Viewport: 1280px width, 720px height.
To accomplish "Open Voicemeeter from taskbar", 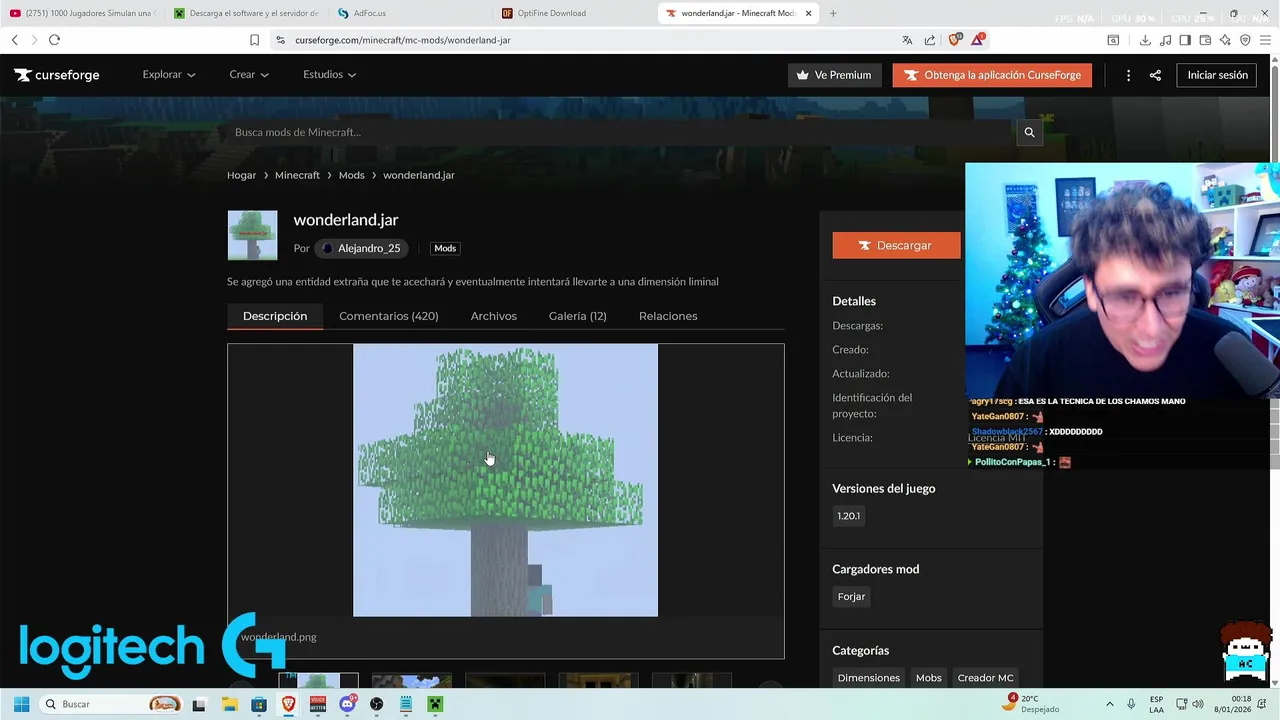I will coord(318,704).
